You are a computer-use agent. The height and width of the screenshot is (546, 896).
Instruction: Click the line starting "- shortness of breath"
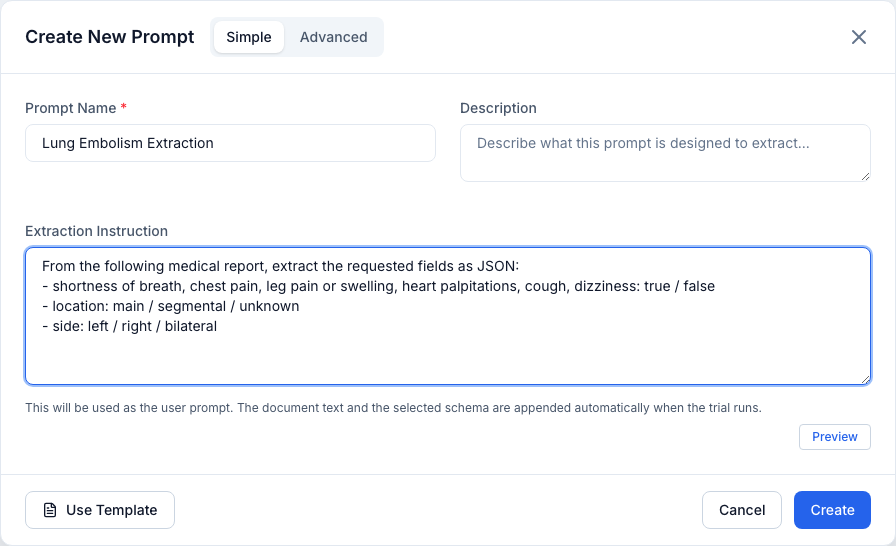click(x=378, y=286)
